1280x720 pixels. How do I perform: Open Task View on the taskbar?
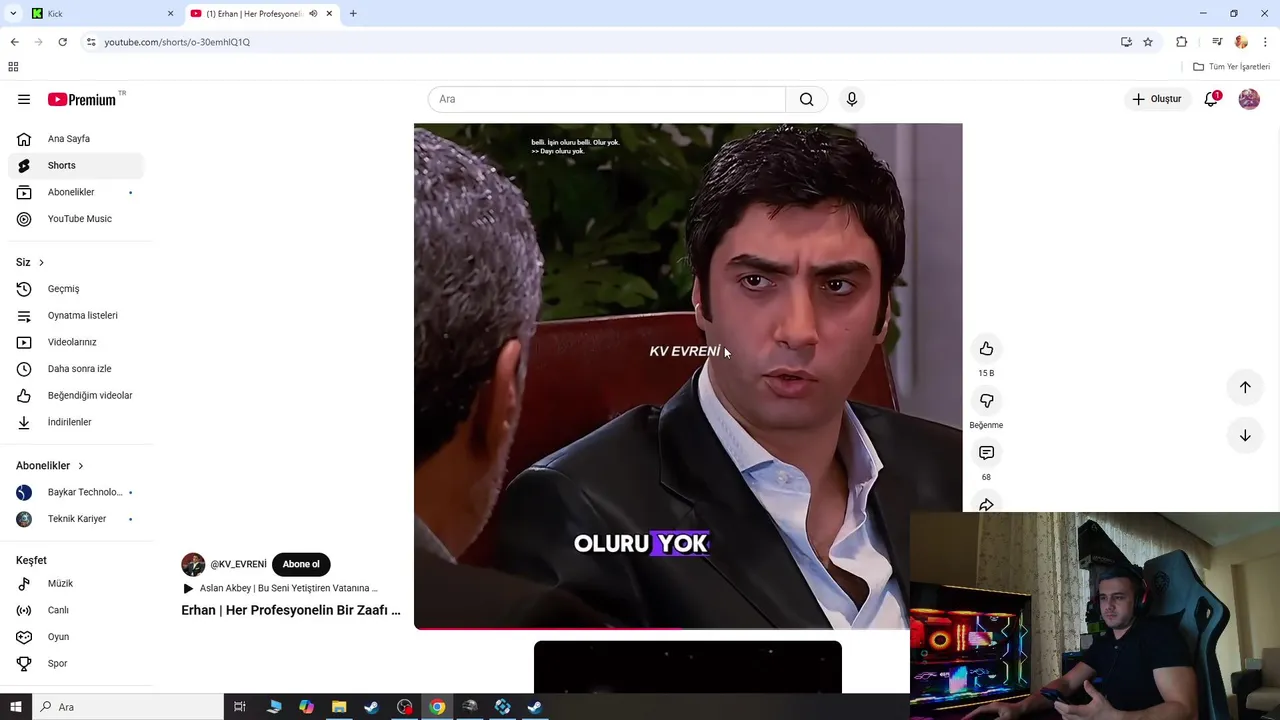240,707
